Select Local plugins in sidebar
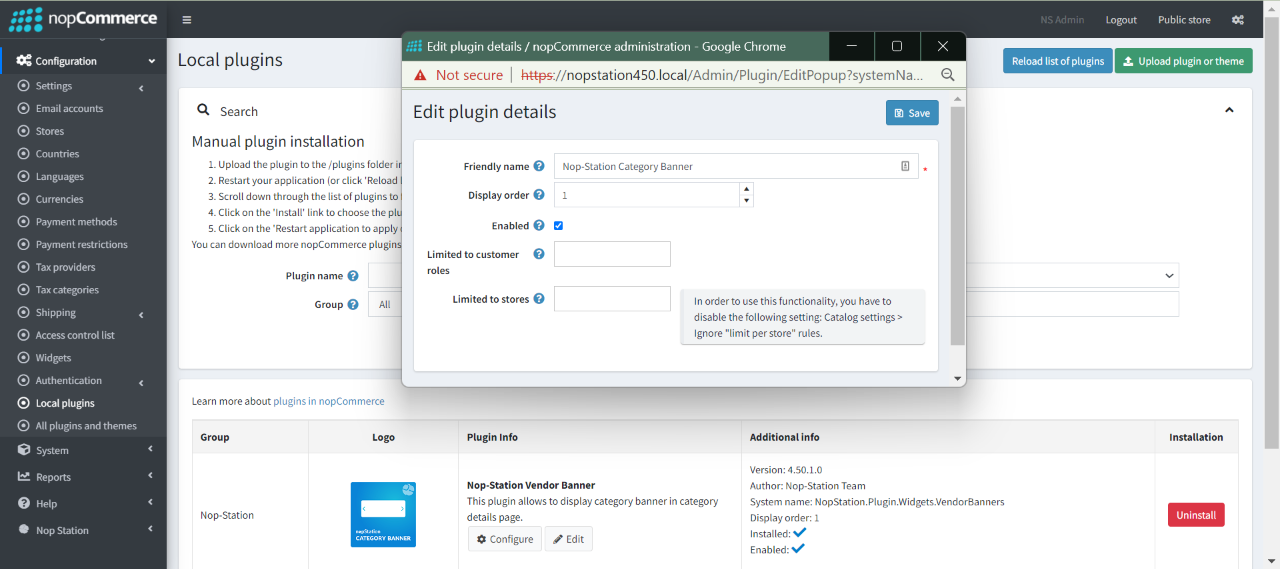Image resolution: width=1280 pixels, height=569 pixels. pyautogui.click(x=65, y=403)
